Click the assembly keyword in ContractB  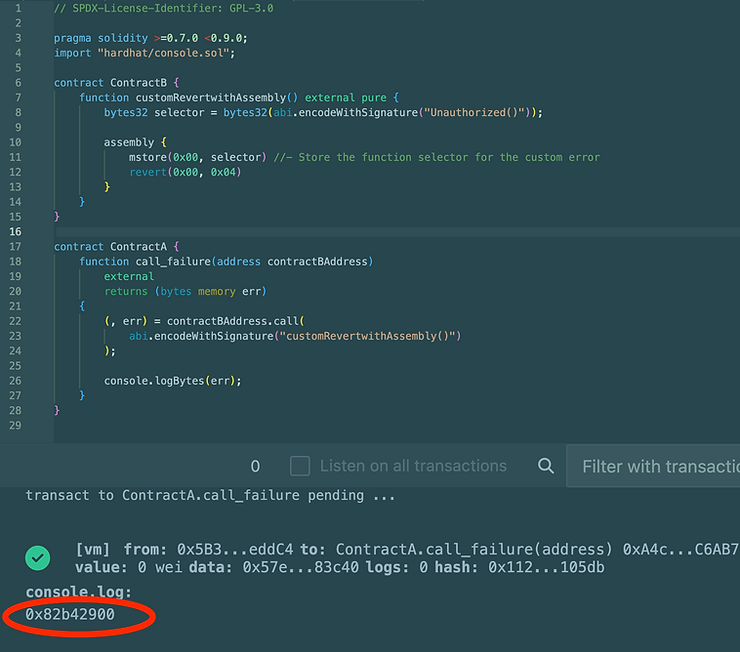click(x=129, y=142)
